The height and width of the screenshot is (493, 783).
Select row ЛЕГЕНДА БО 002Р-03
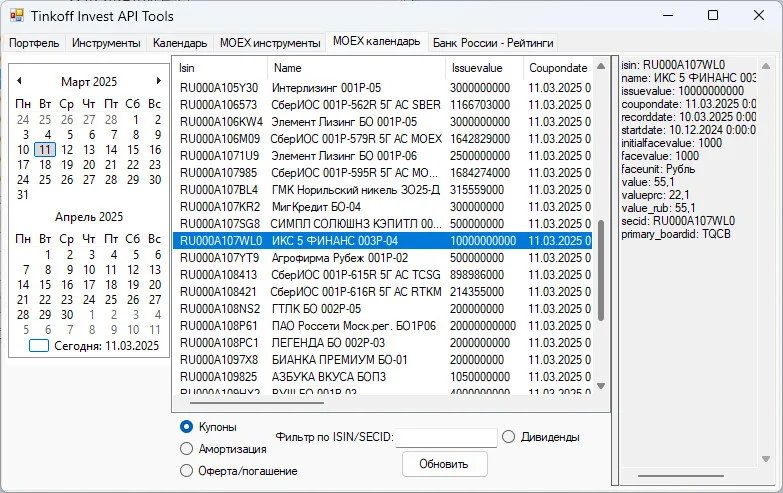383,343
